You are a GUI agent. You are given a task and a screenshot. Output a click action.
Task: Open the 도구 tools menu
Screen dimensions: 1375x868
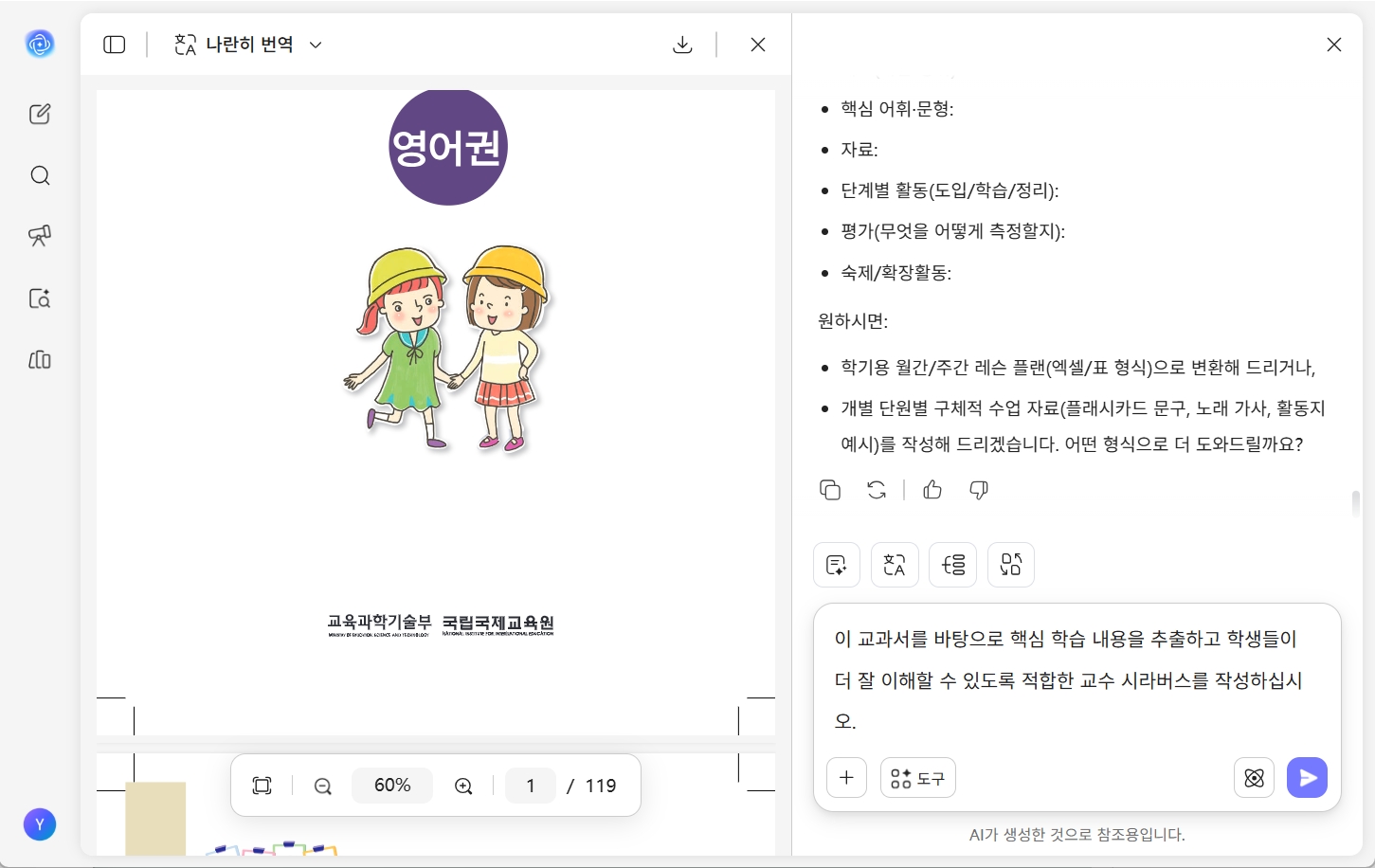coord(917,777)
